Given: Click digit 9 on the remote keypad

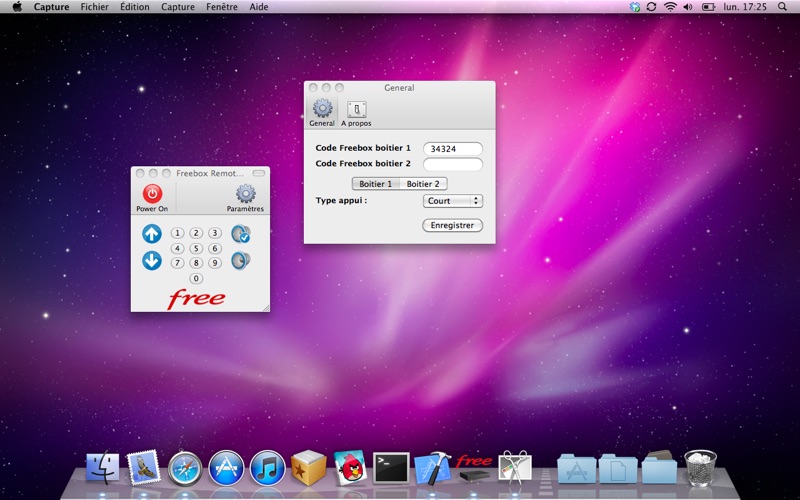Looking at the screenshot, I should pyautogui.click(x=215, y=263).
